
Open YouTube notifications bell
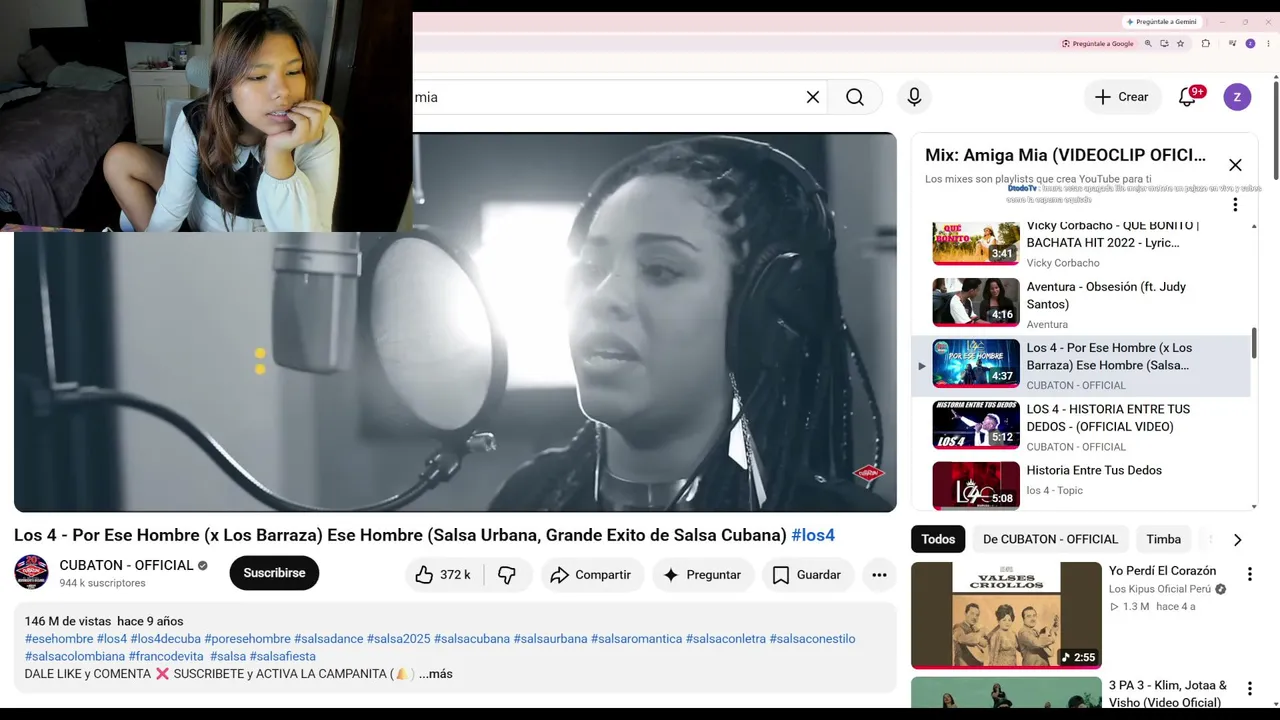tap(1187, 97)
